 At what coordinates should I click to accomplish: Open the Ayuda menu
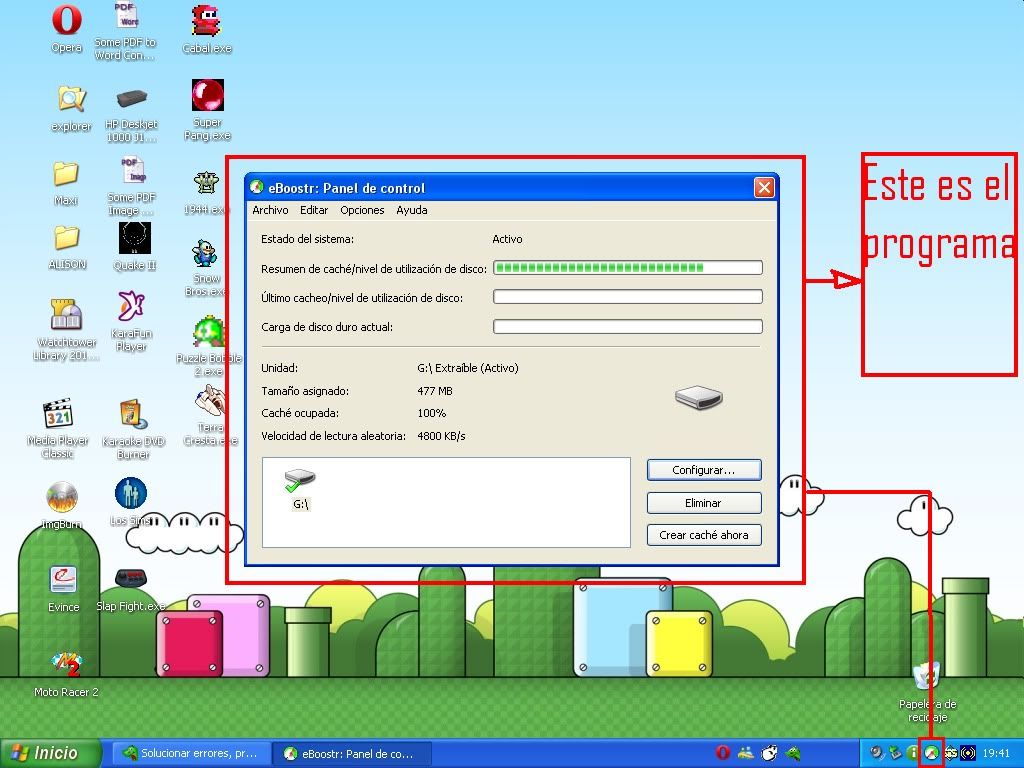pos(412,210)
